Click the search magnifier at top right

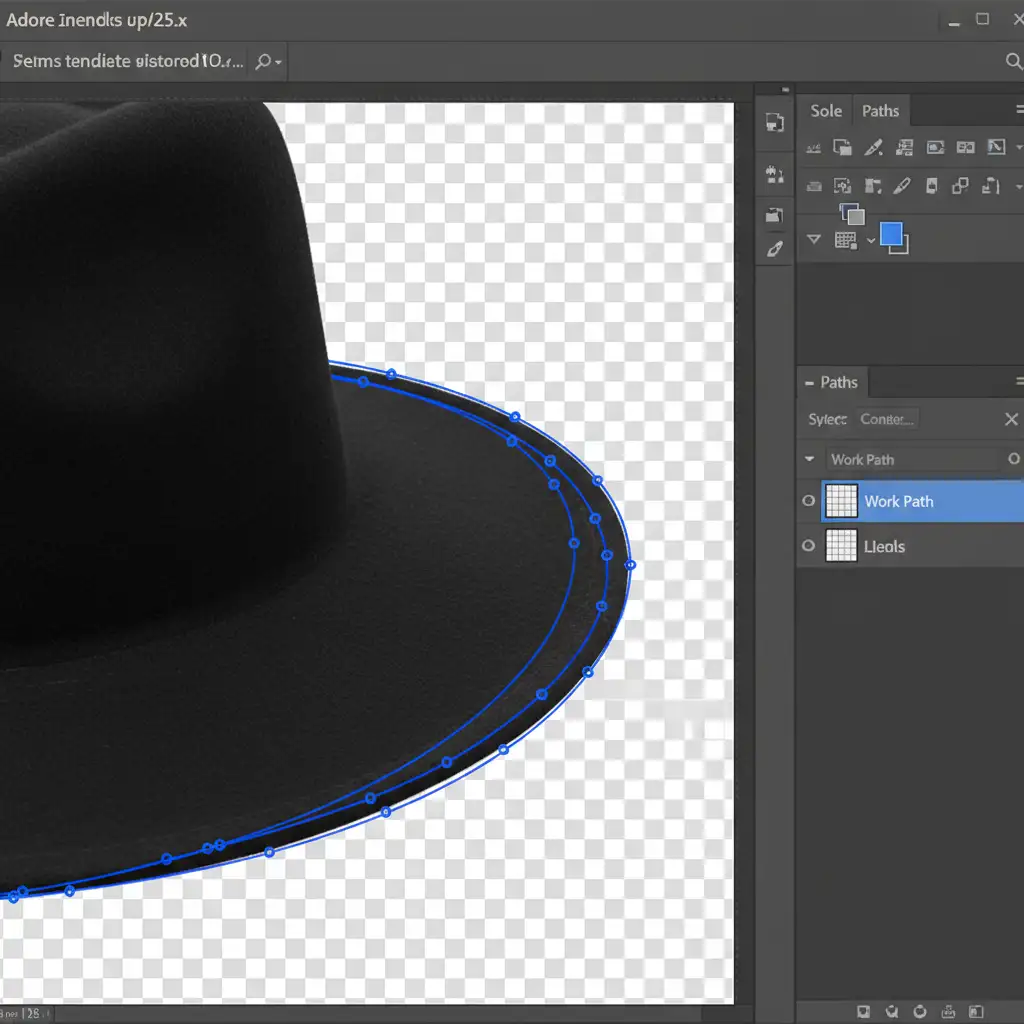1012,62
